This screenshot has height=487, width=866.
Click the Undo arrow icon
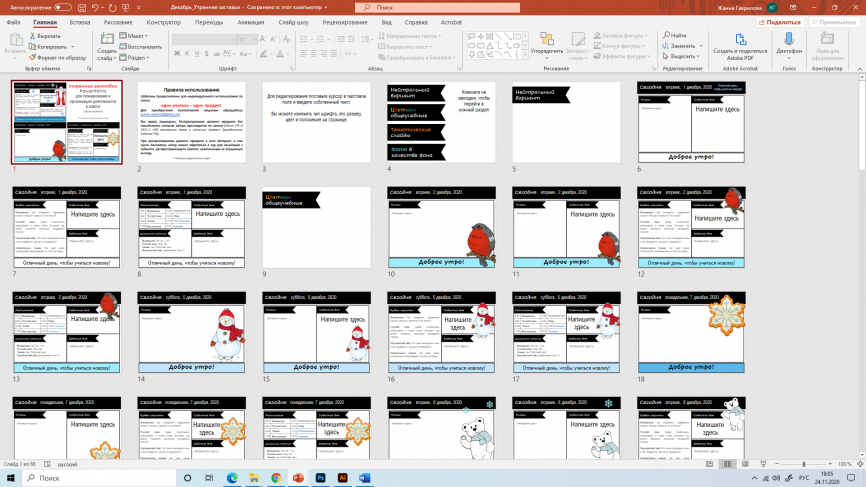coord(97,7)
